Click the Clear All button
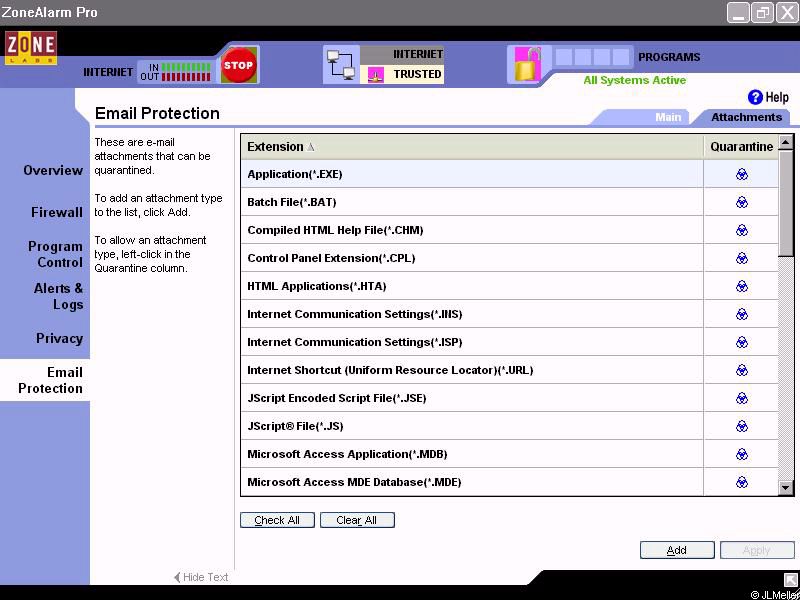 click(x=357, y=520)
